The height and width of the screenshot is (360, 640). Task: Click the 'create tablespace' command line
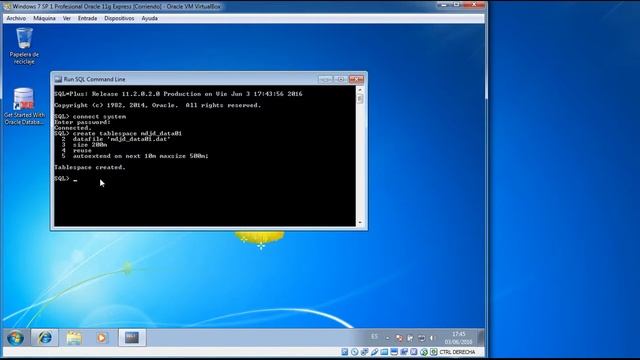pyautogui.click(x=118, y=133)
